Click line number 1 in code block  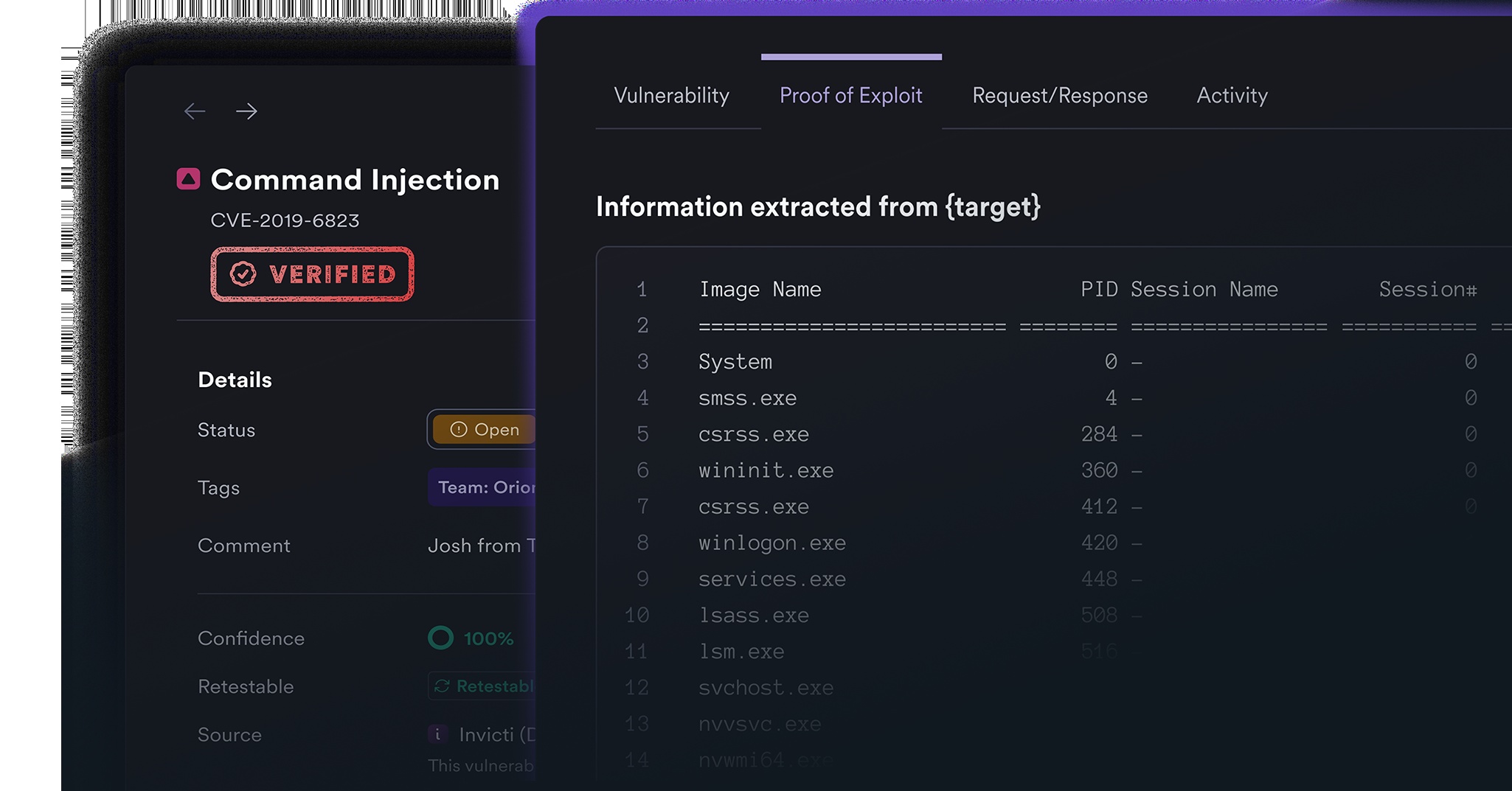(x=642, y=290)
